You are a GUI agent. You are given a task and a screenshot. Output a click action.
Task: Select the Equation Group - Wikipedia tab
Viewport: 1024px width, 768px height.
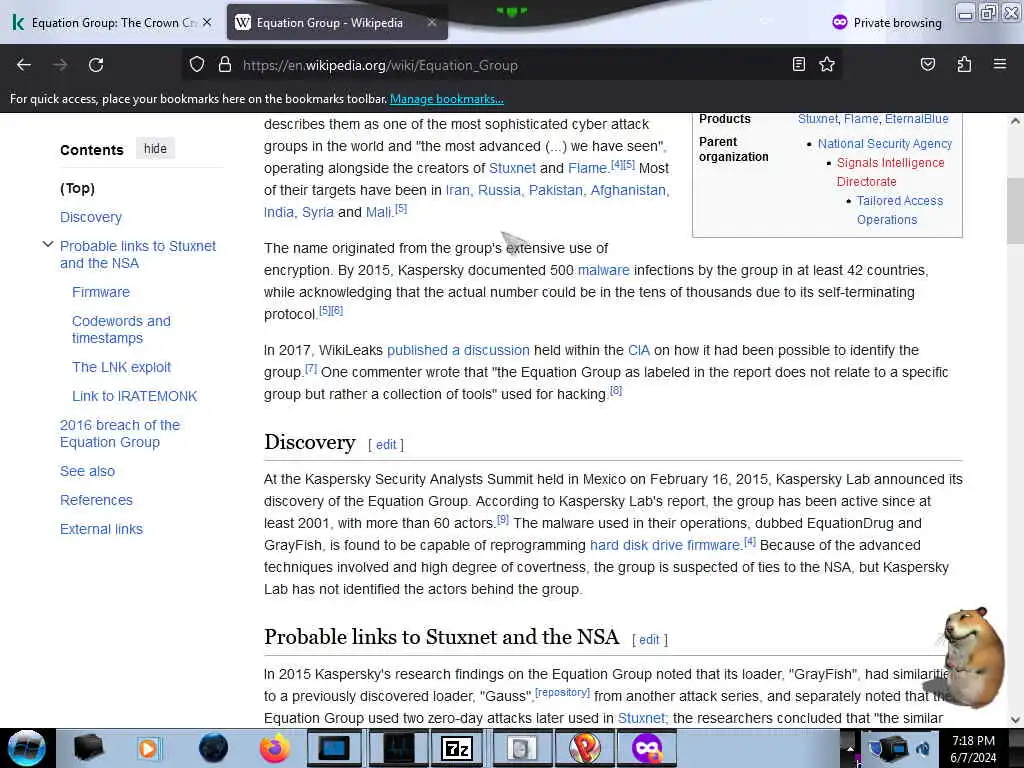pos(337,23)
